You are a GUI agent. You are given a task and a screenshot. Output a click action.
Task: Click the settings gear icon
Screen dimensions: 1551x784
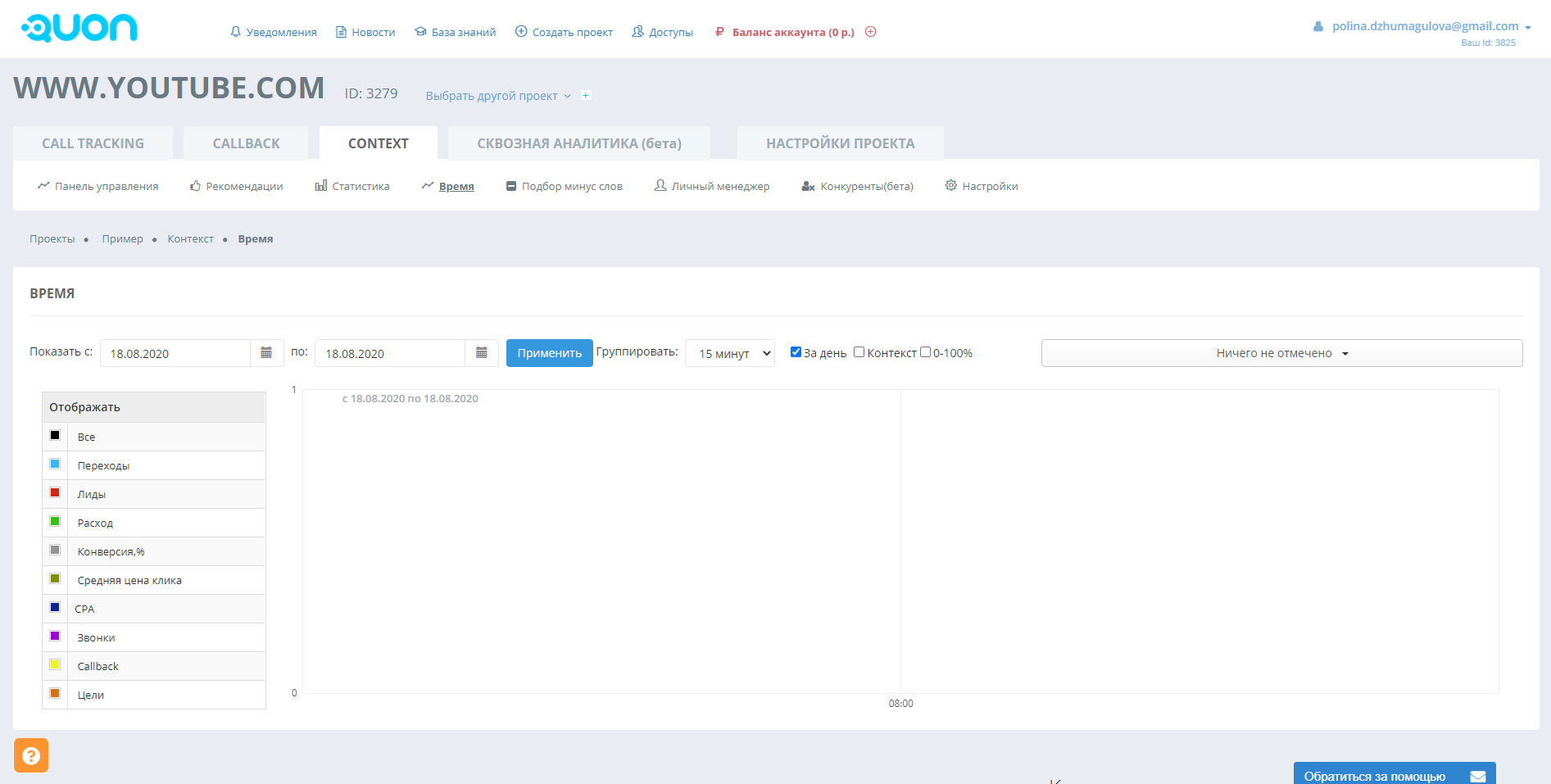[951, 185]
